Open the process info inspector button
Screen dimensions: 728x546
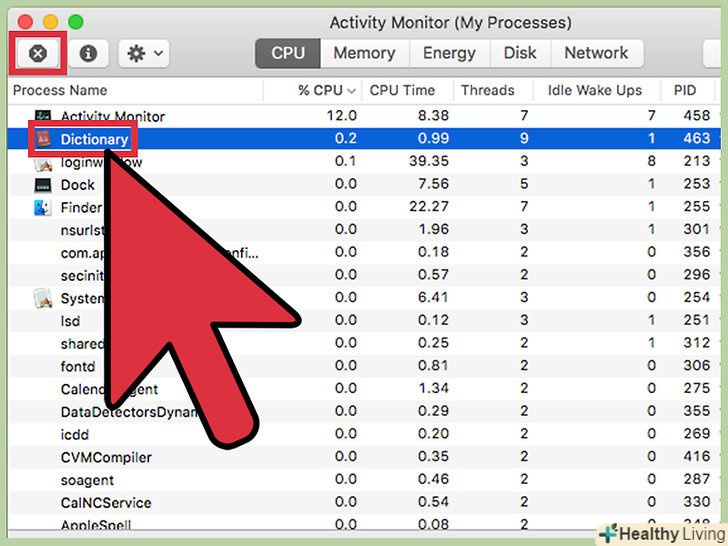tap(88, 53)
